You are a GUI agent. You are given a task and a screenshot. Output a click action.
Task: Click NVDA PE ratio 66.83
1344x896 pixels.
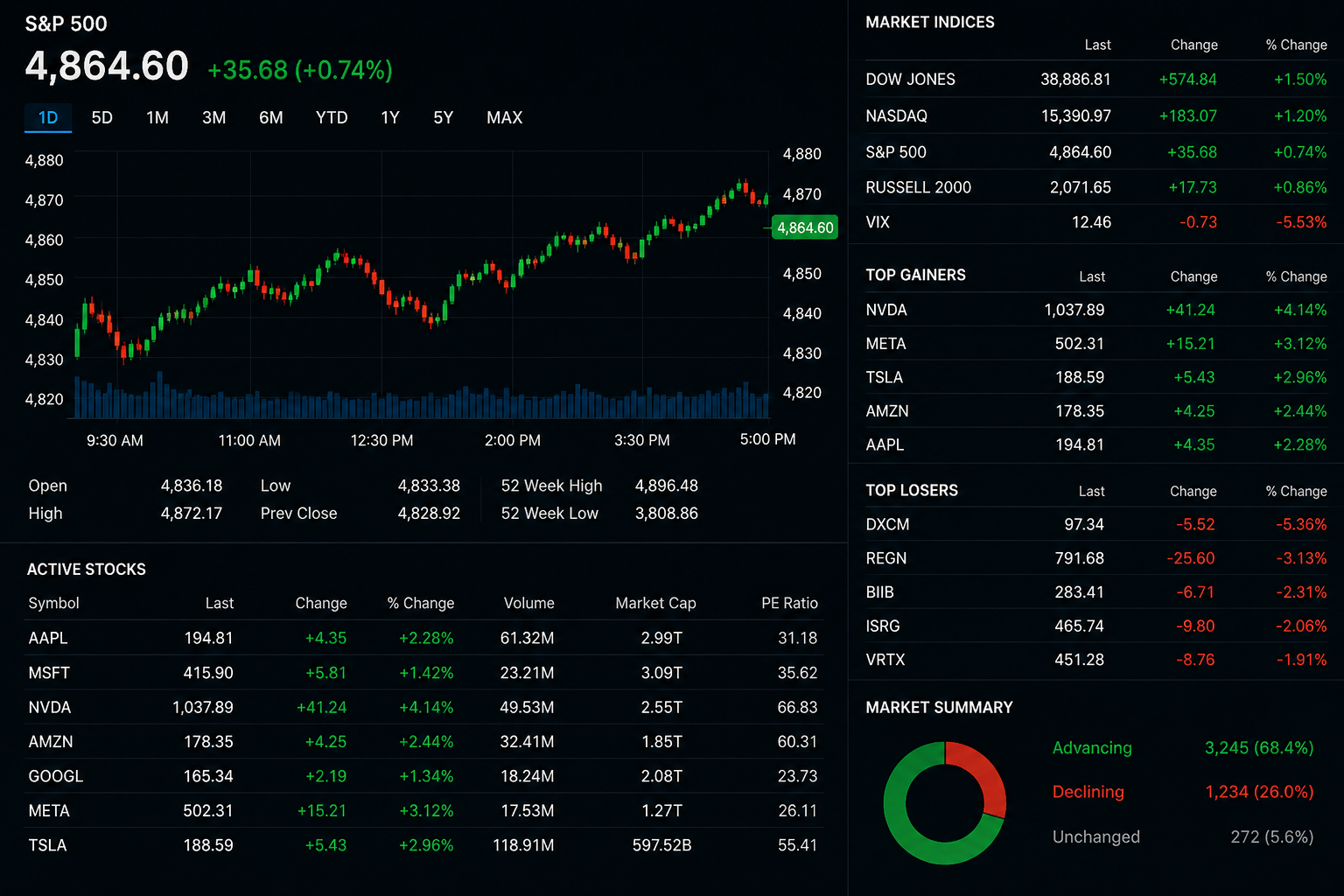click(x=797, y=707)
